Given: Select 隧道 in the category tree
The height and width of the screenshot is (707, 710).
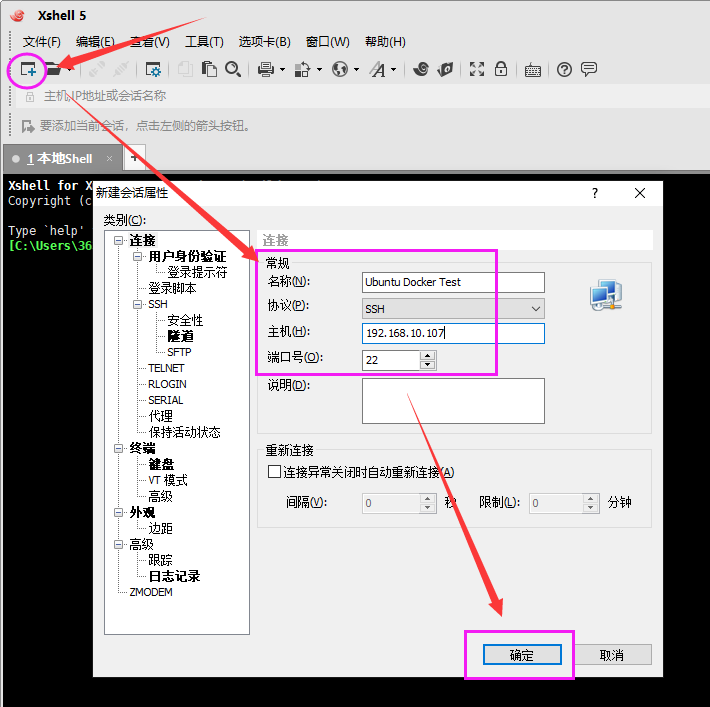Looking at the screenshot, I should click(180, 337).
